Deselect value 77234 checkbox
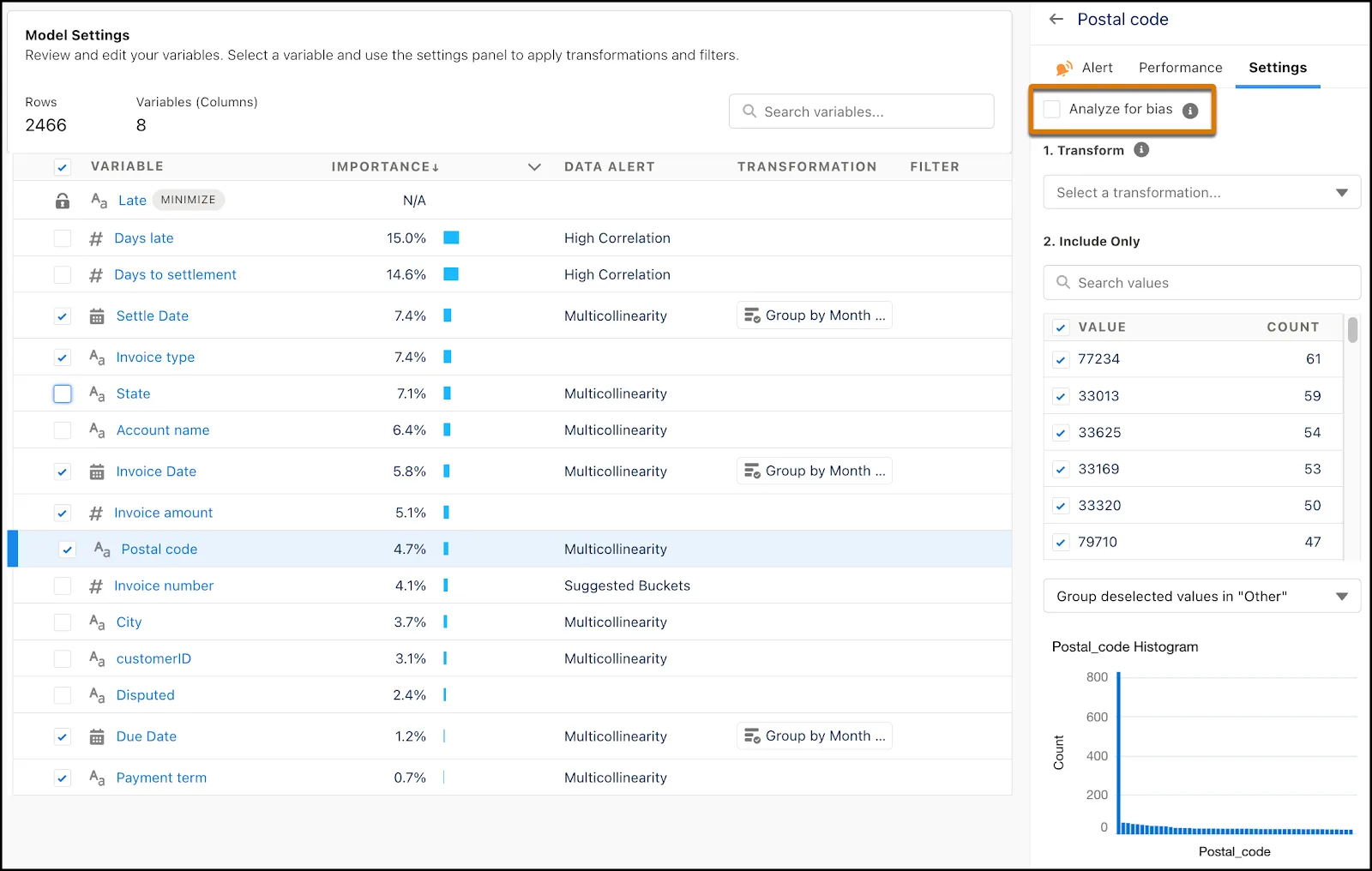Image resolution: width=1372 pixels, height=871 pixels. 1061,360
